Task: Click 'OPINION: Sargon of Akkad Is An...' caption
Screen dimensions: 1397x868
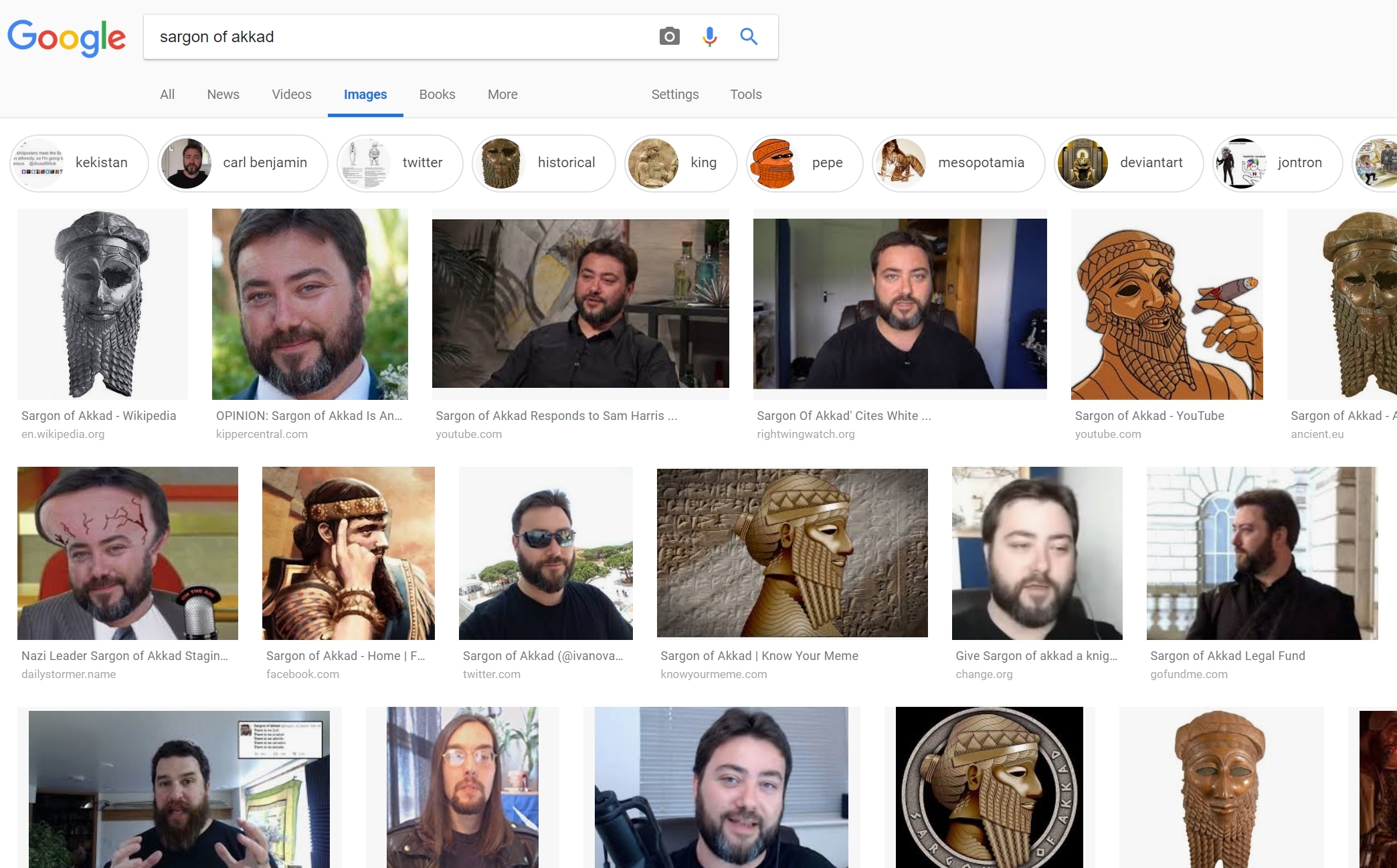Action: click(309, 416)
